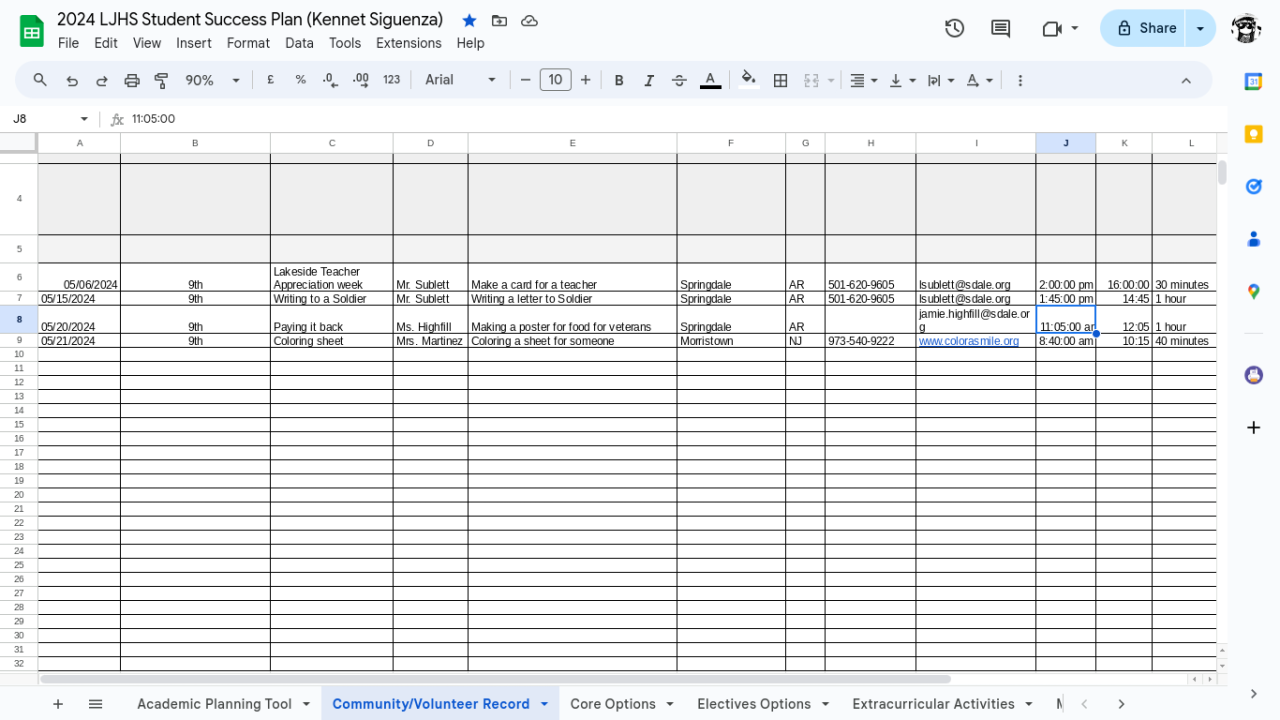The height and width of the screenshot is (720, 1280).
Task: Open the www.colorasmile.org link
Action: (x=968, y=341)
